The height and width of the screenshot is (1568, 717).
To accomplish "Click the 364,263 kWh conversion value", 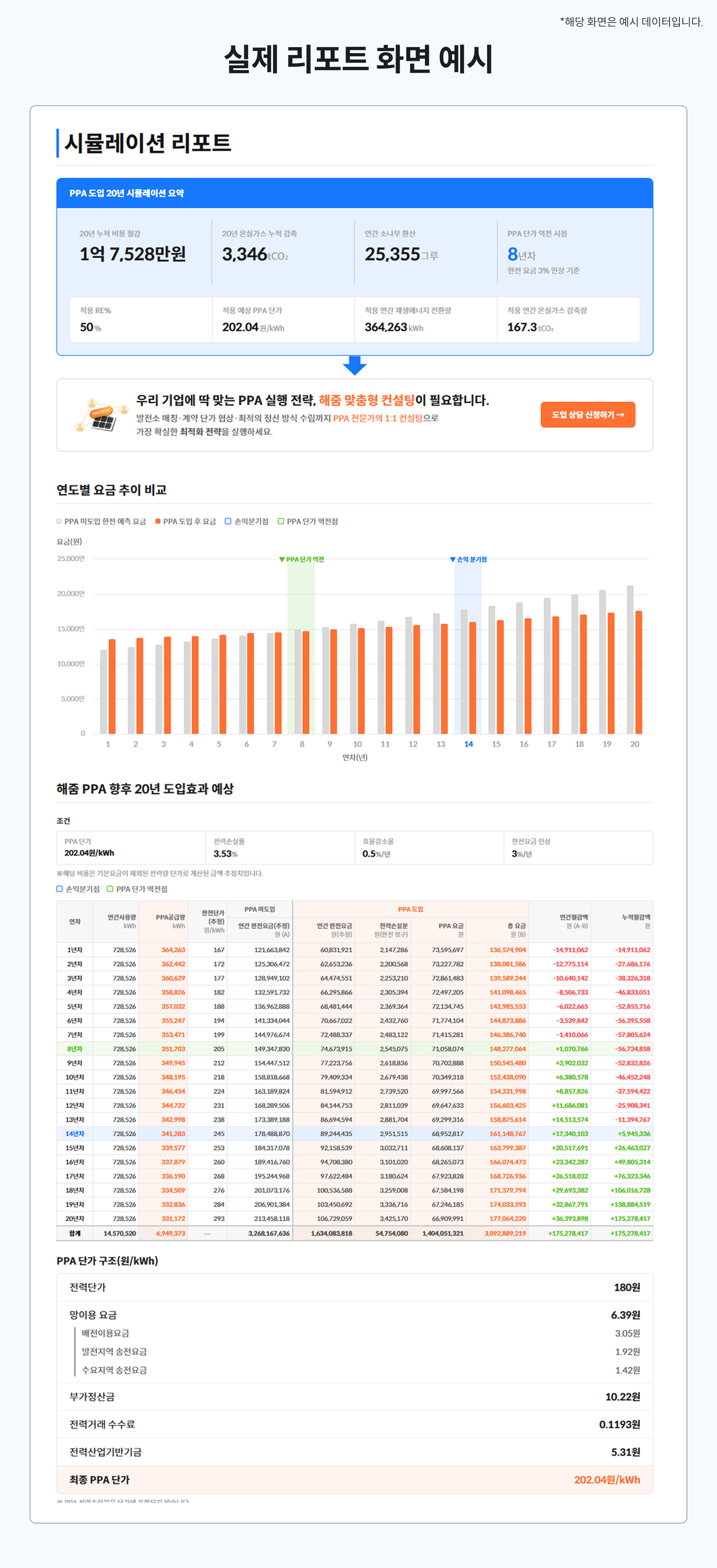I will tap(394, 327).
